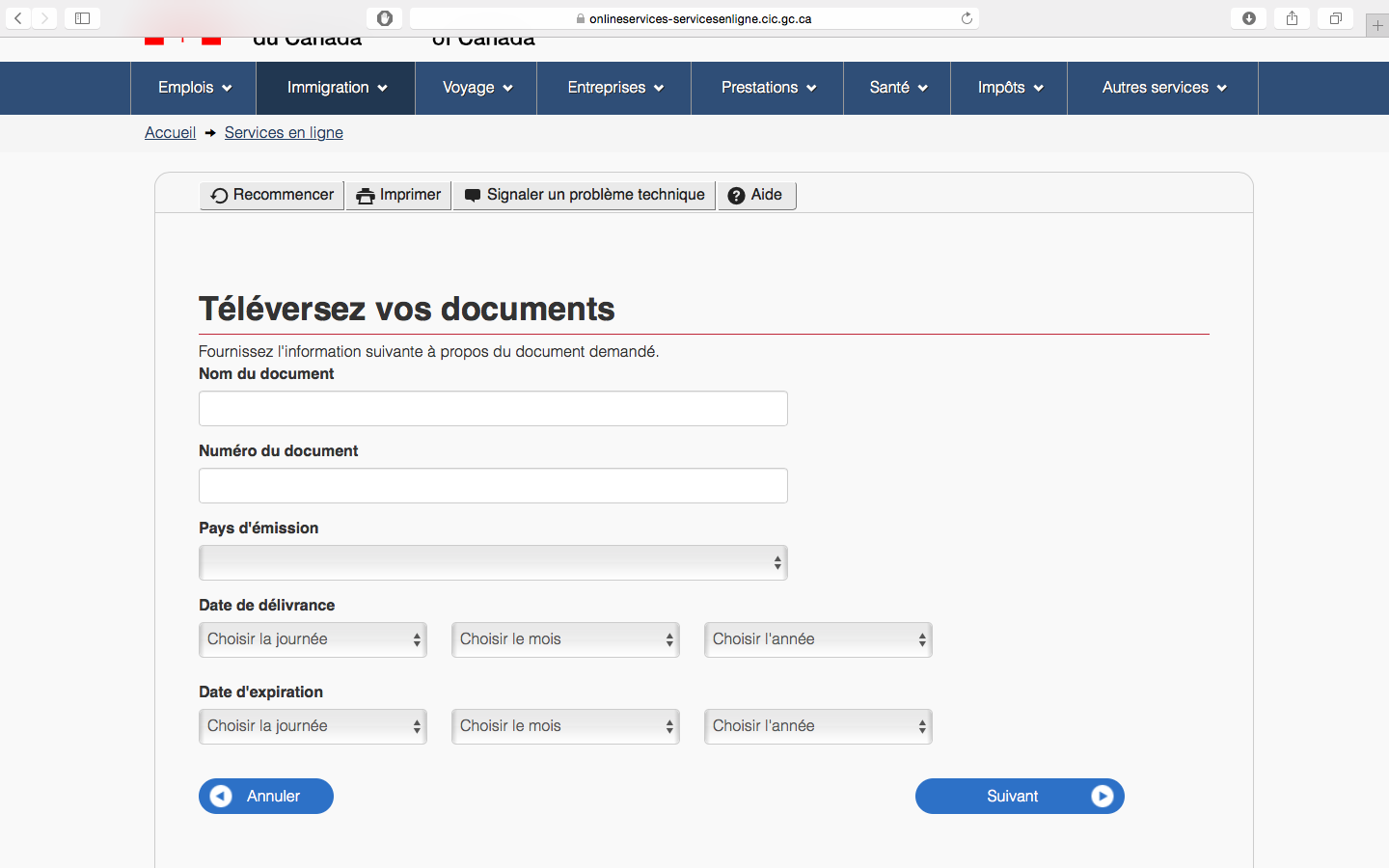Pick the year for Date de délivrance
The image size is (1389, 868).
coord(818,639)
